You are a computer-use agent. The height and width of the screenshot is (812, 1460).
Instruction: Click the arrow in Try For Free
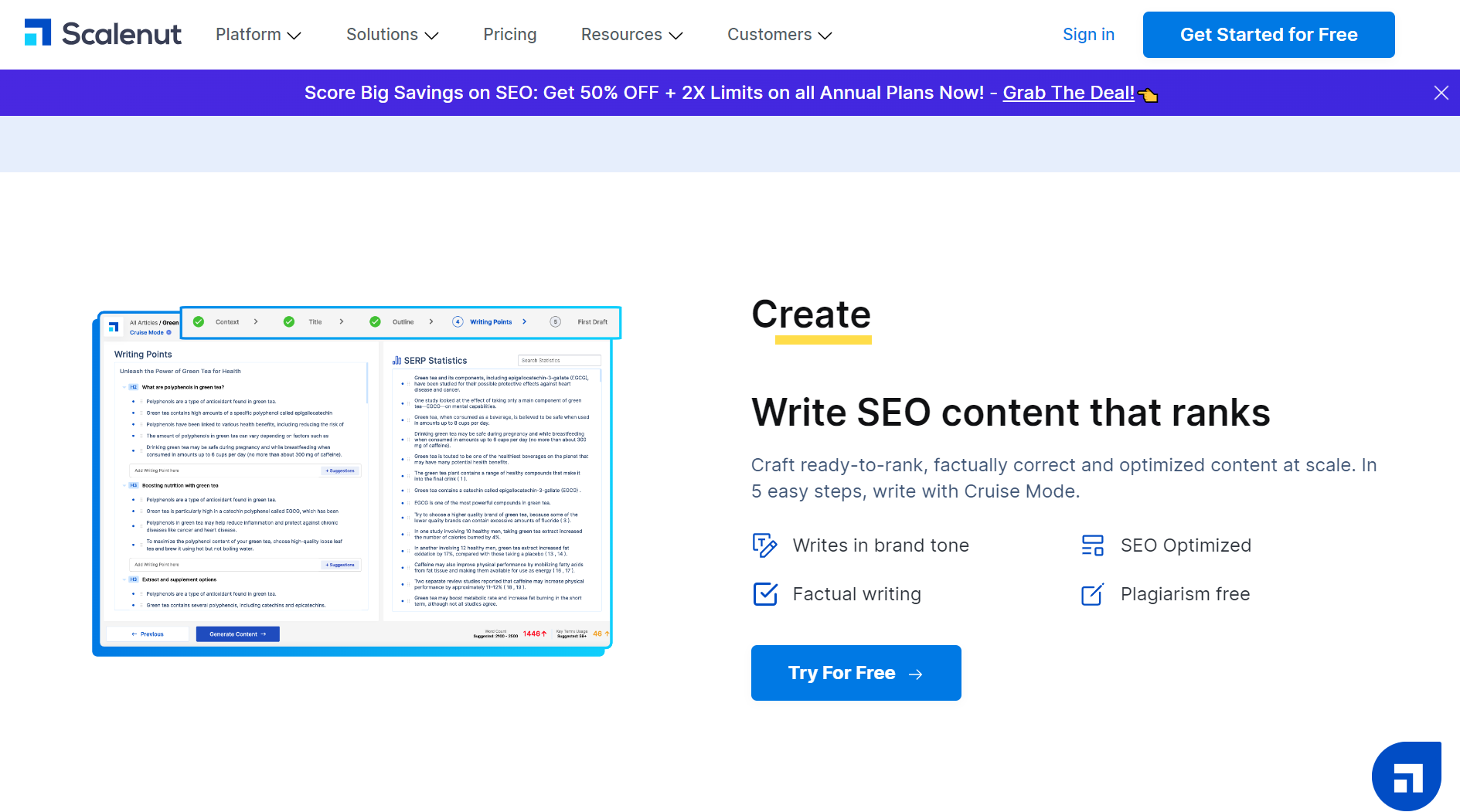916,674
